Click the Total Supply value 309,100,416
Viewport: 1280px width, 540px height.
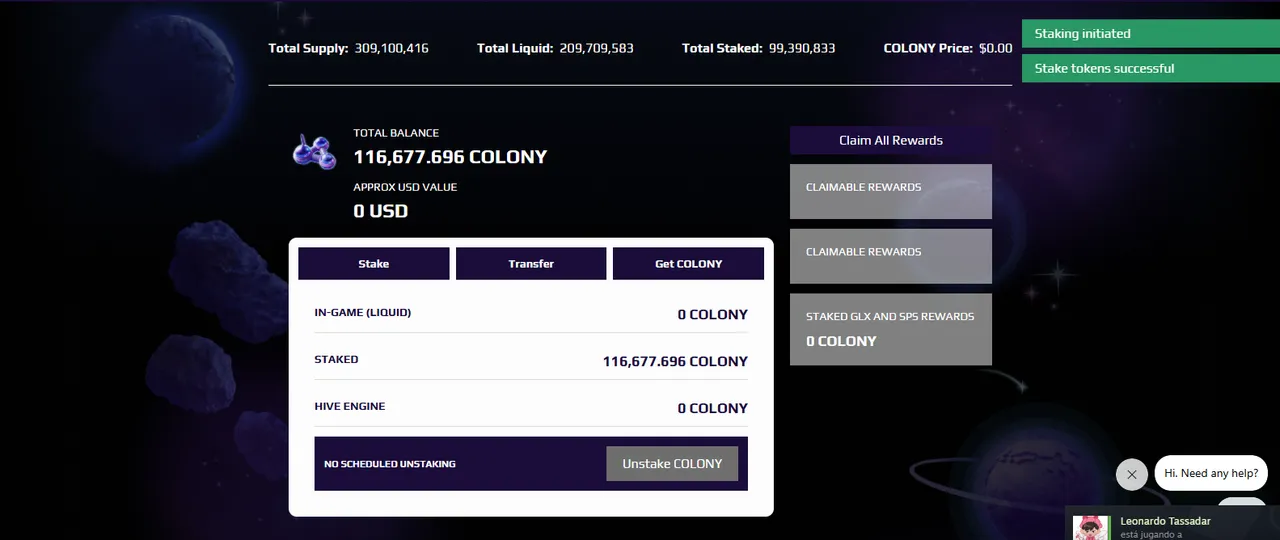(x=391, y=48)
